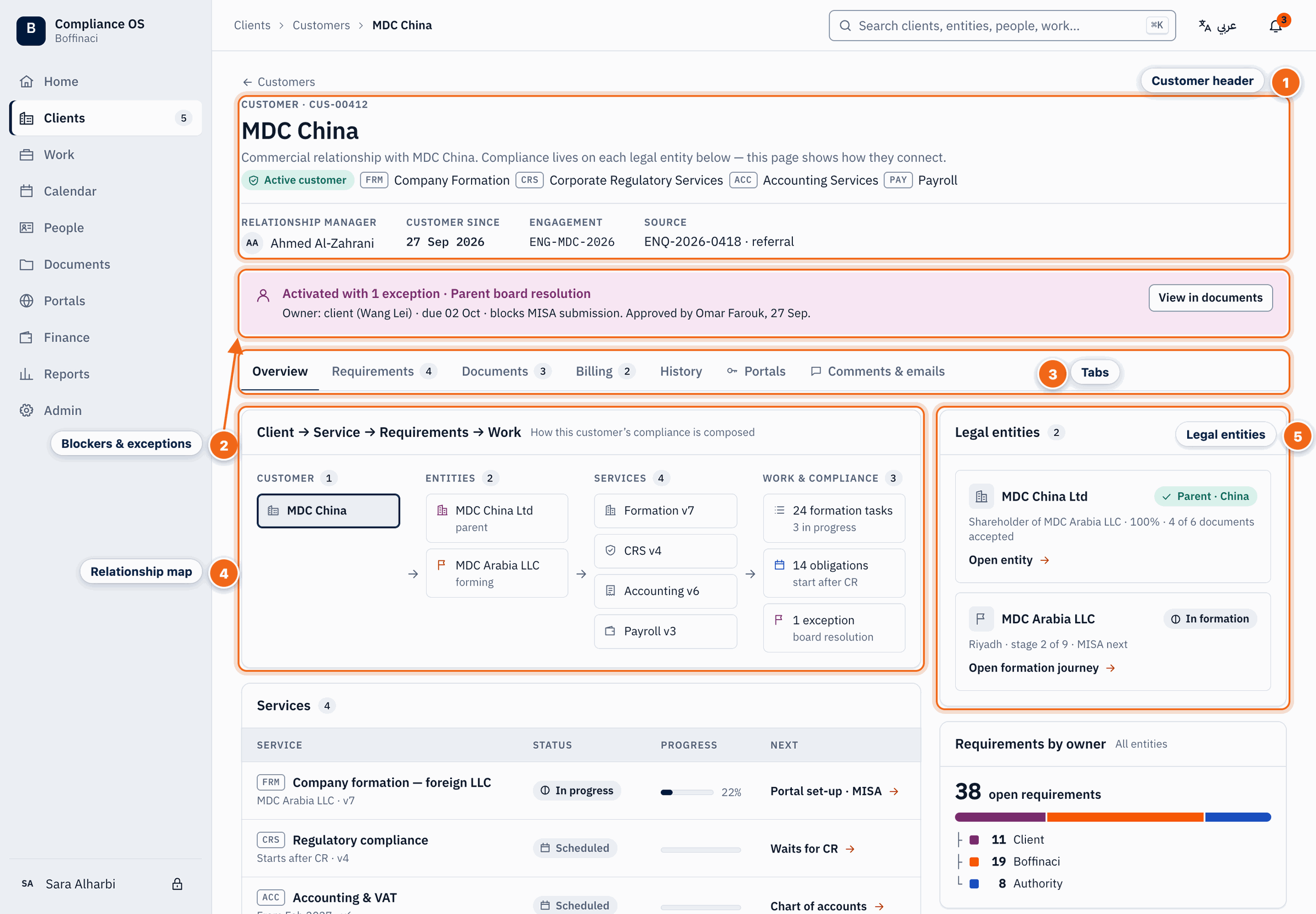Click Clients in the breadcrumb
Viewport: 1316px width, 914px height.
click(x=252, y=25)
